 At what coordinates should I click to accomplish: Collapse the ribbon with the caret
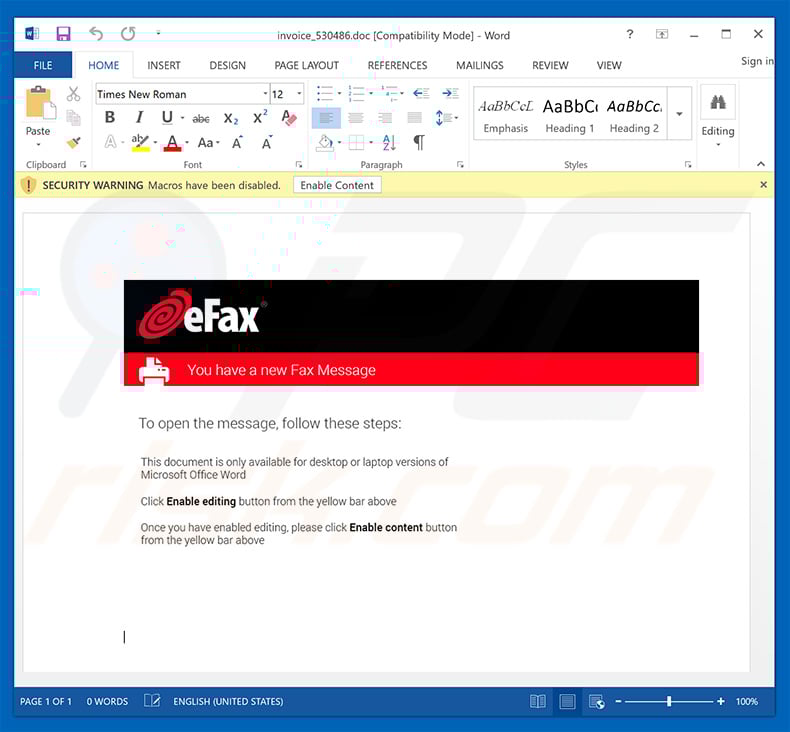coord(761,164)
